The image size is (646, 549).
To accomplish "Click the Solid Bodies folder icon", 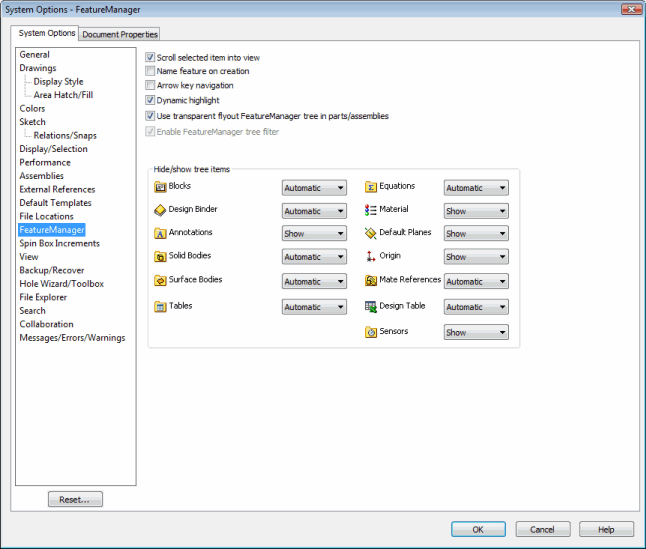I will 160,257.
